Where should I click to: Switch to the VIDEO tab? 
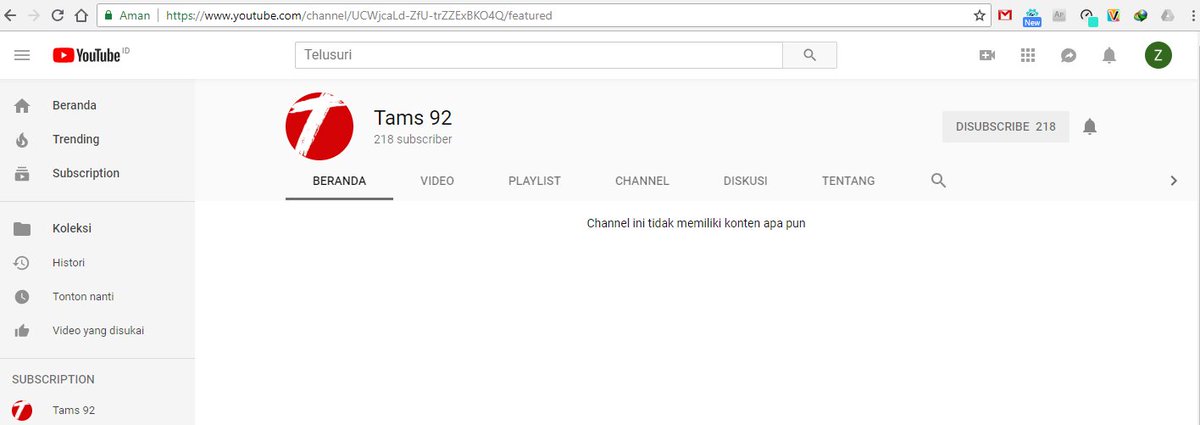tap(437, 181)
